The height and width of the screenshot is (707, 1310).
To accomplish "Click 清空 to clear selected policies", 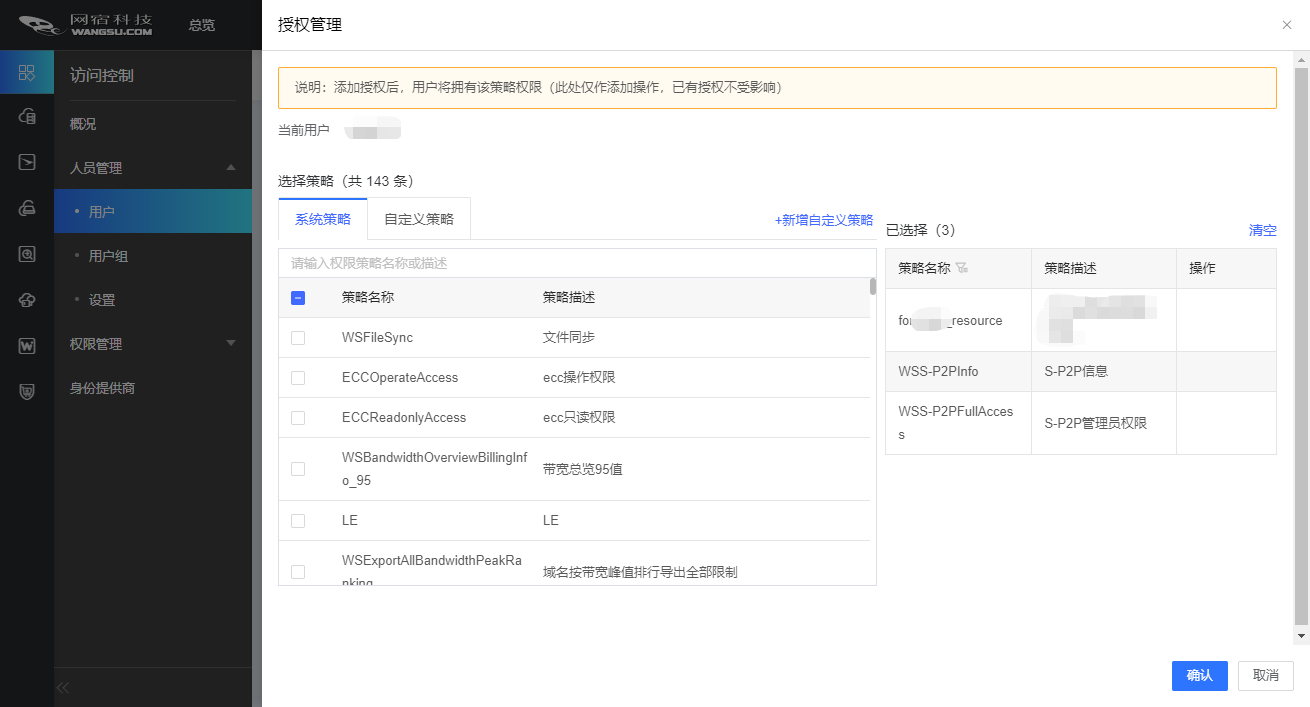I will point(1263,230).
